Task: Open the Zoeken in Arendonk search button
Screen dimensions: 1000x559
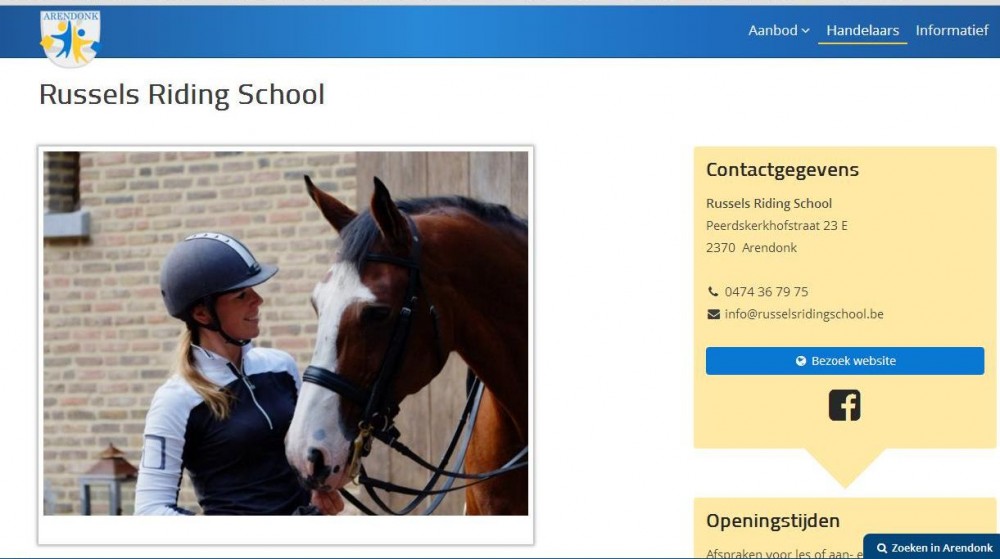Action: click(933, 548)
